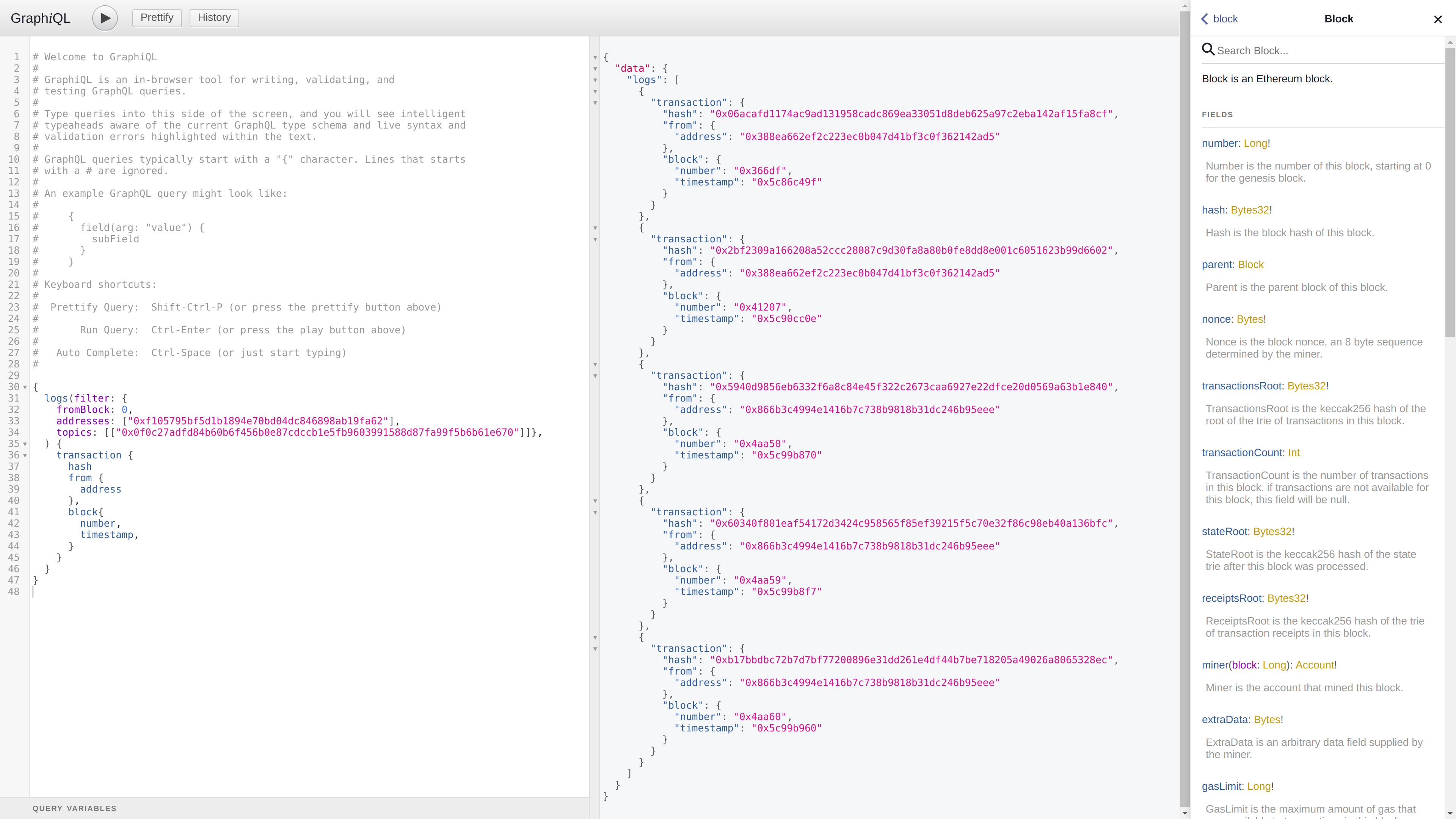
Task: Open the History panel
Action: [214, 17]
